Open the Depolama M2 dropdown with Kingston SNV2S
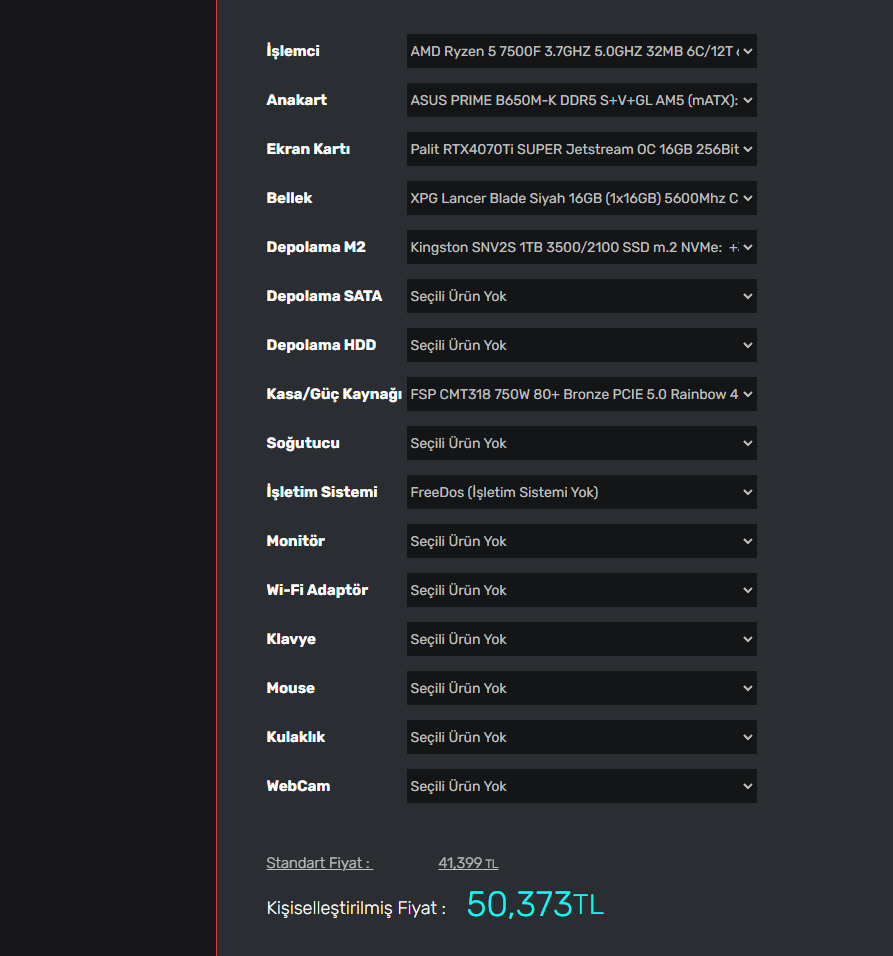Screen dimensions: 893x956 click(x=582, y=247)
